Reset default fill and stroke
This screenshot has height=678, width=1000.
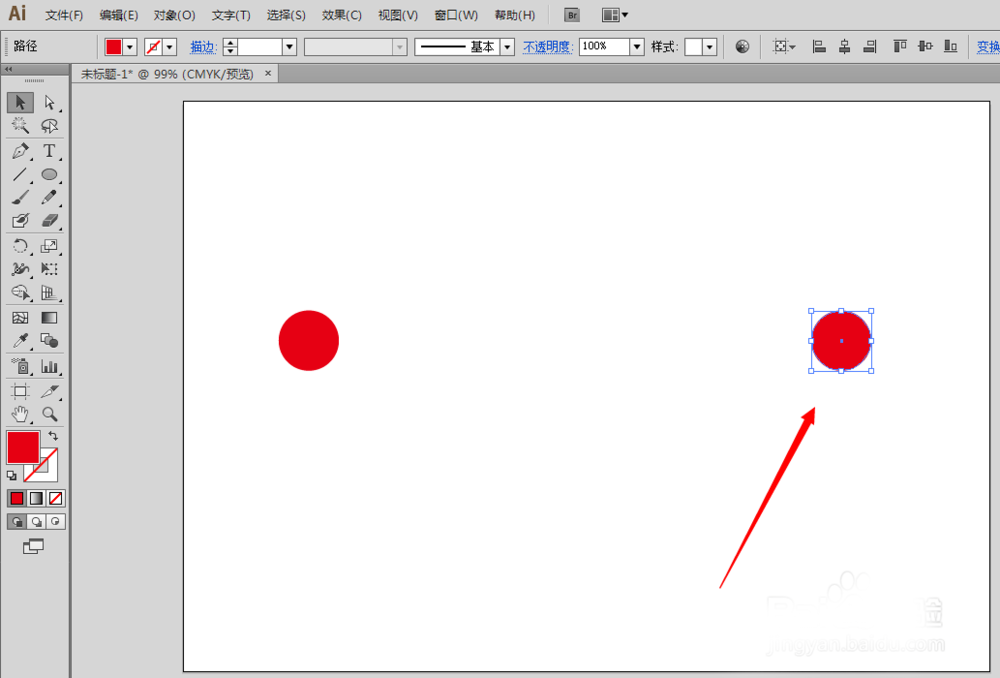tap(11, 476)
